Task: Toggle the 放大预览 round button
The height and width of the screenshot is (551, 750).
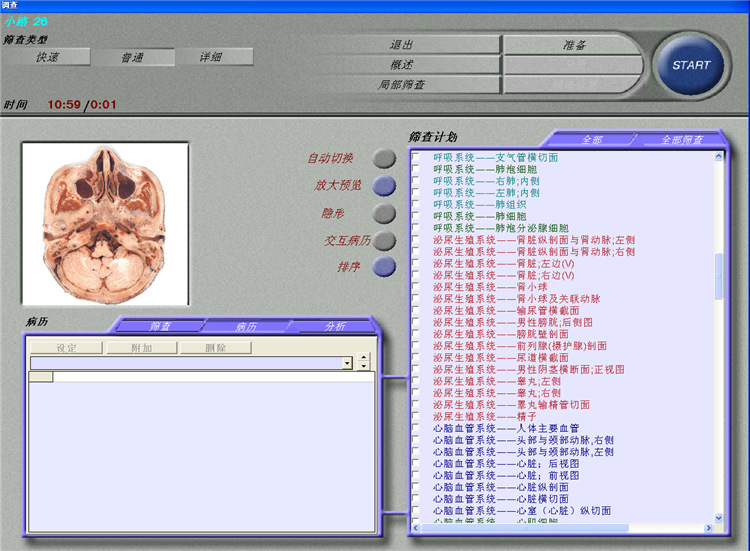Action: pyautogui.click(x=384, y=185)
